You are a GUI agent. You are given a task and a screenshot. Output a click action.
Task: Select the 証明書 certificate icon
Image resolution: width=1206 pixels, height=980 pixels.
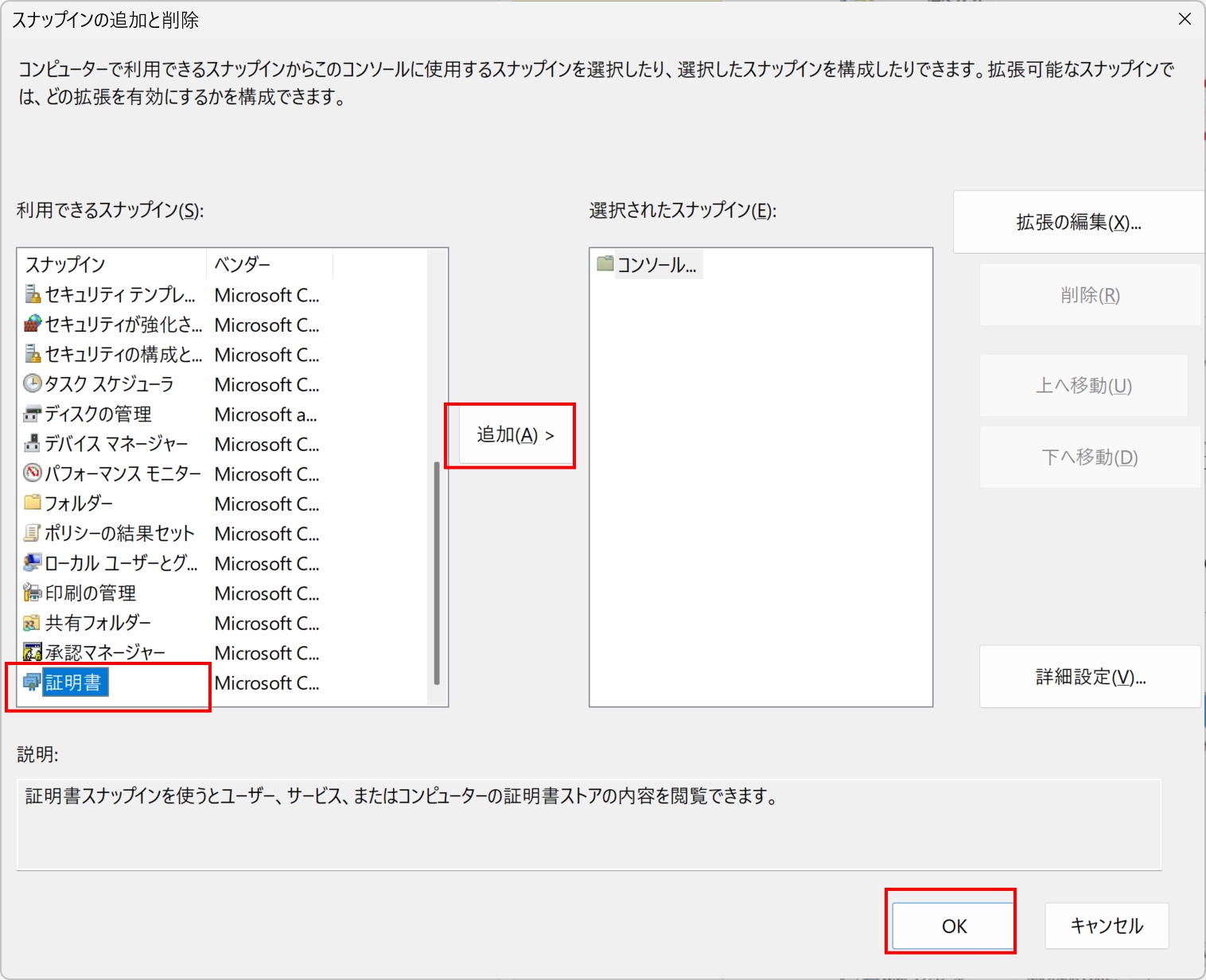point(33,682)
